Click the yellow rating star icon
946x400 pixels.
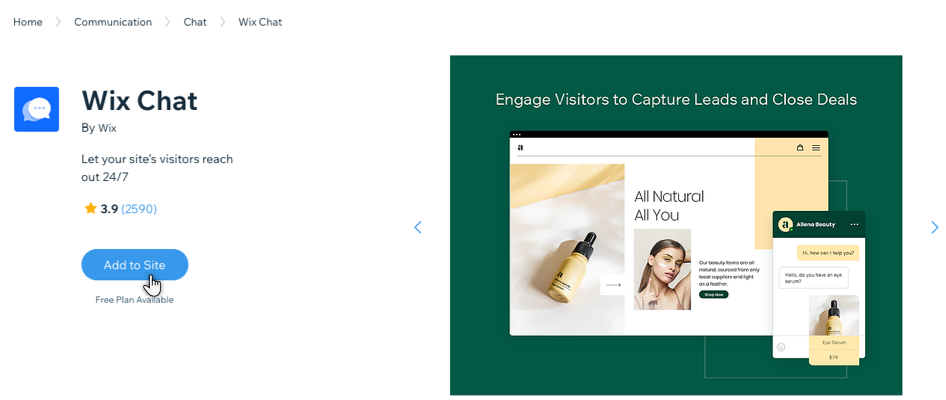90,209
